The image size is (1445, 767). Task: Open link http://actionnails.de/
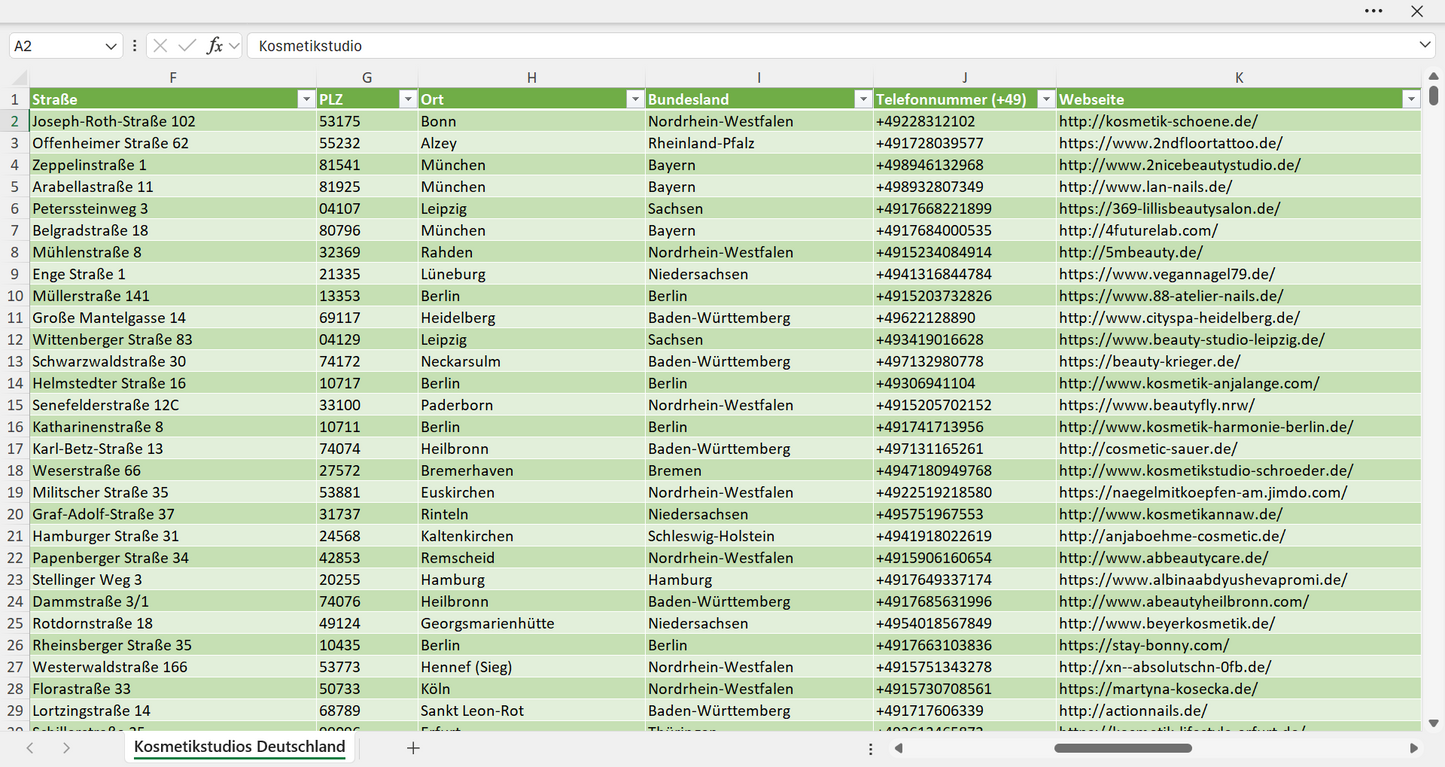(x=1133, y=711)
